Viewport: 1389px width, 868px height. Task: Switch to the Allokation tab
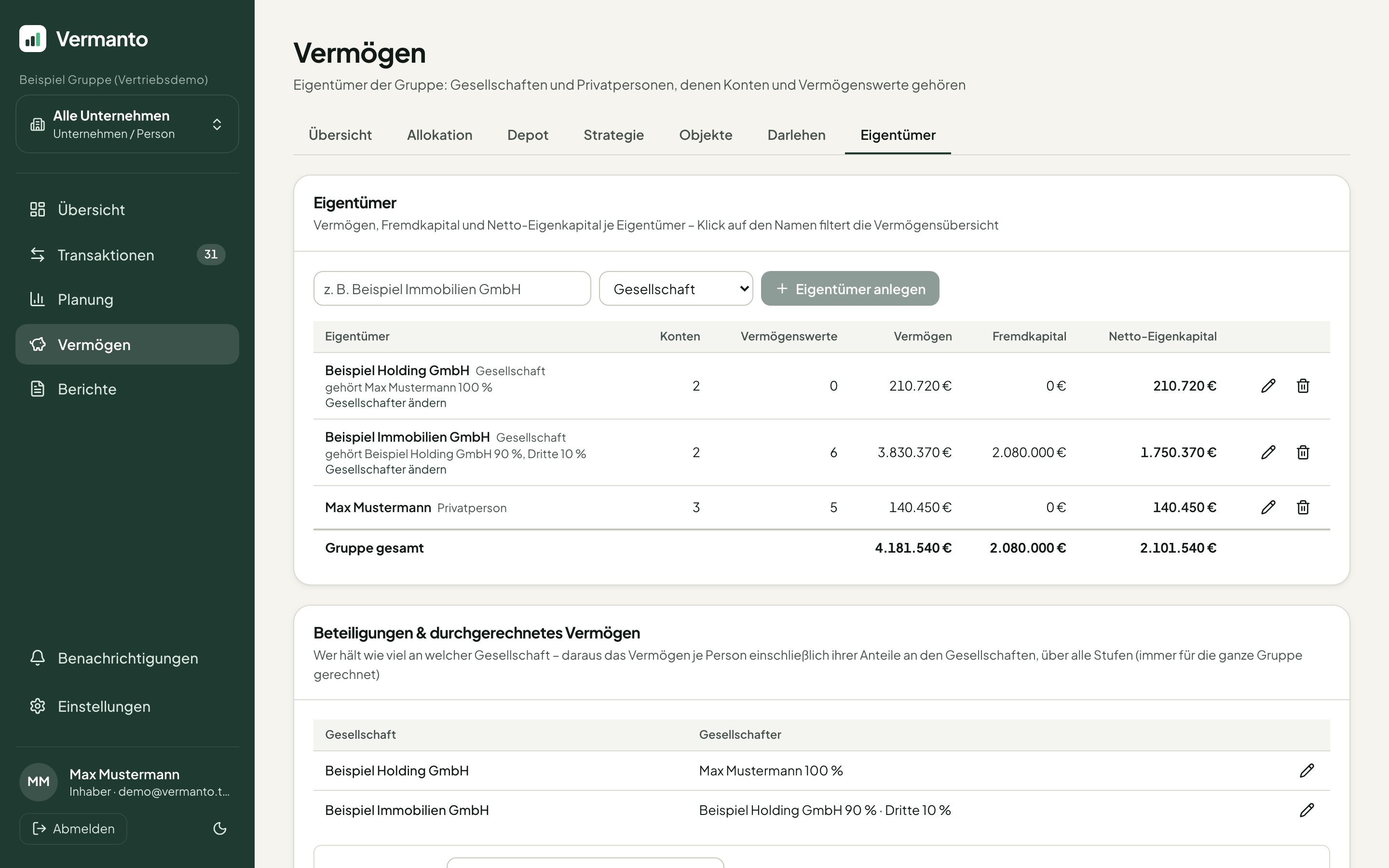(x=439, y=135)
